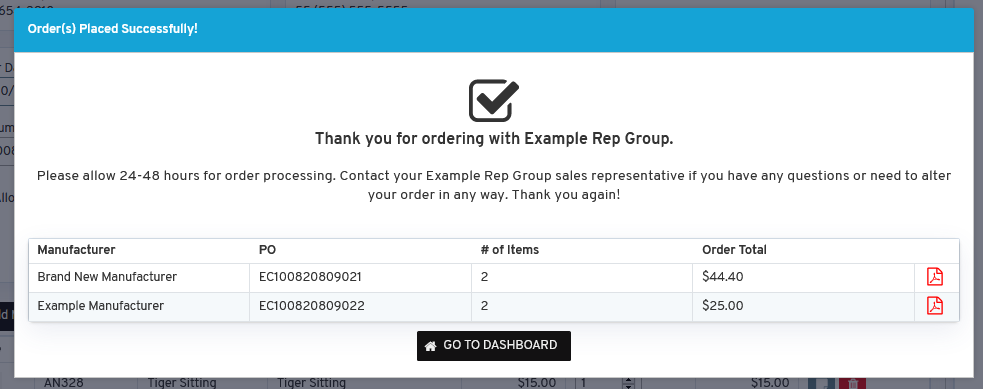Click the red trash delete icon
Image resolution: width=983 pixels, height=389 pixels.
point(852,383)
